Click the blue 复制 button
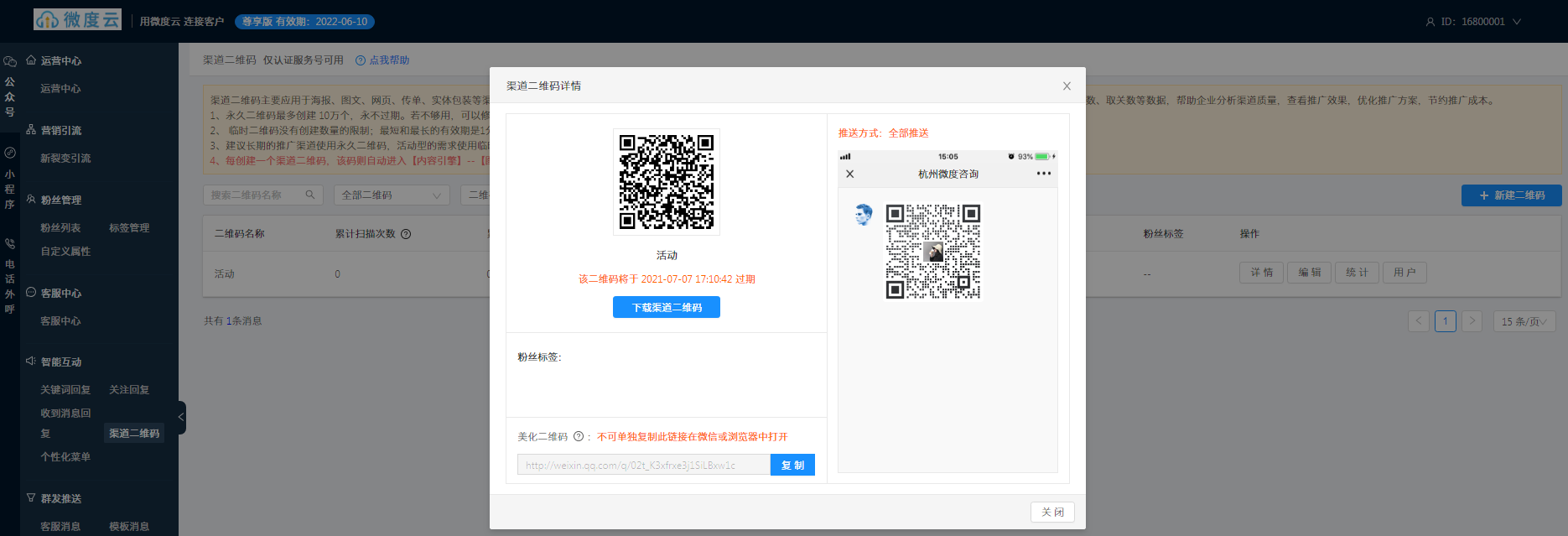Image resolution: width=1568 pixels, height=536 pixels. click(792, 465)
